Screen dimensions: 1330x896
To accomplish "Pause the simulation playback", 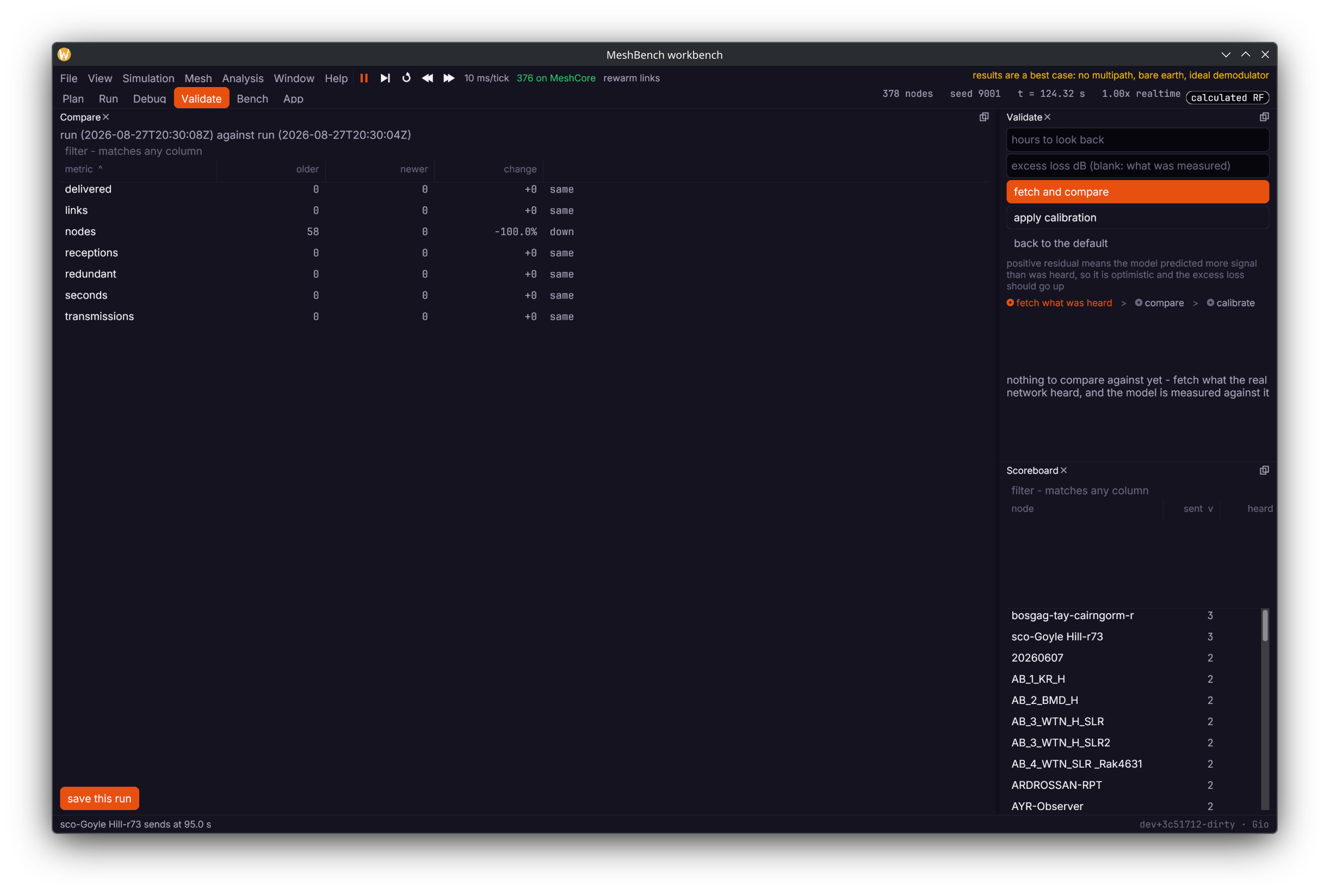I will 364,78.
